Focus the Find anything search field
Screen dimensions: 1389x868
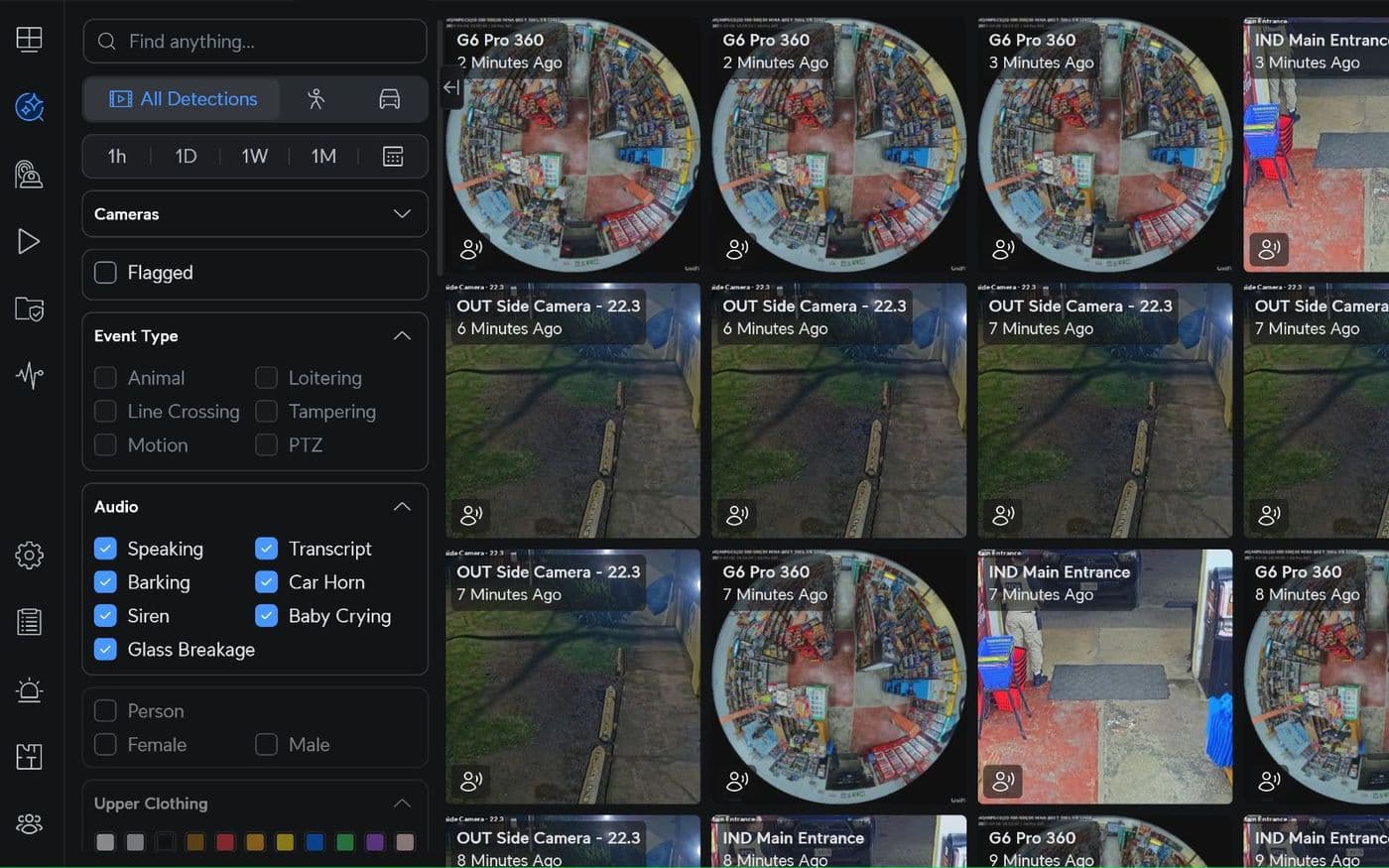[x=255, y=42]
